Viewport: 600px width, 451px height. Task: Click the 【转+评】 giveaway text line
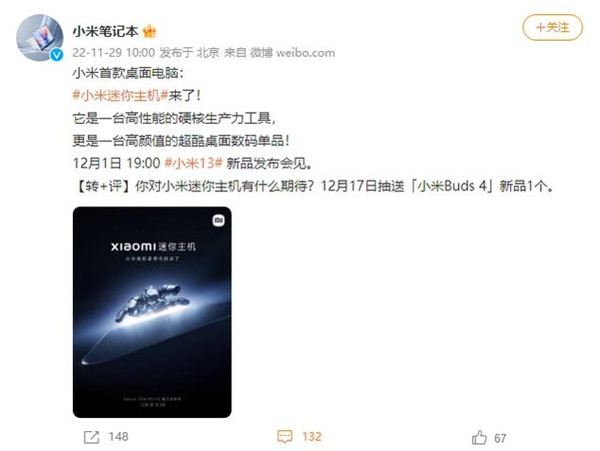tap(313, 186)
